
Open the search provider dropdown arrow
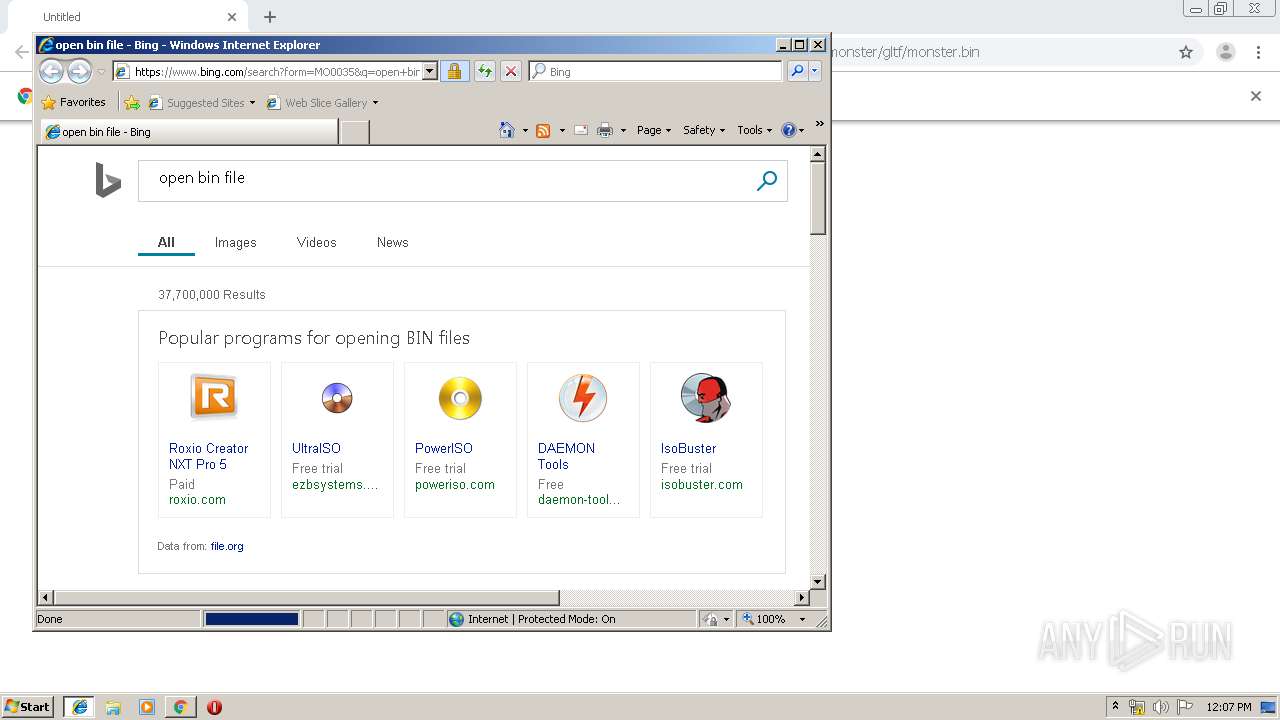coord(815,71)
